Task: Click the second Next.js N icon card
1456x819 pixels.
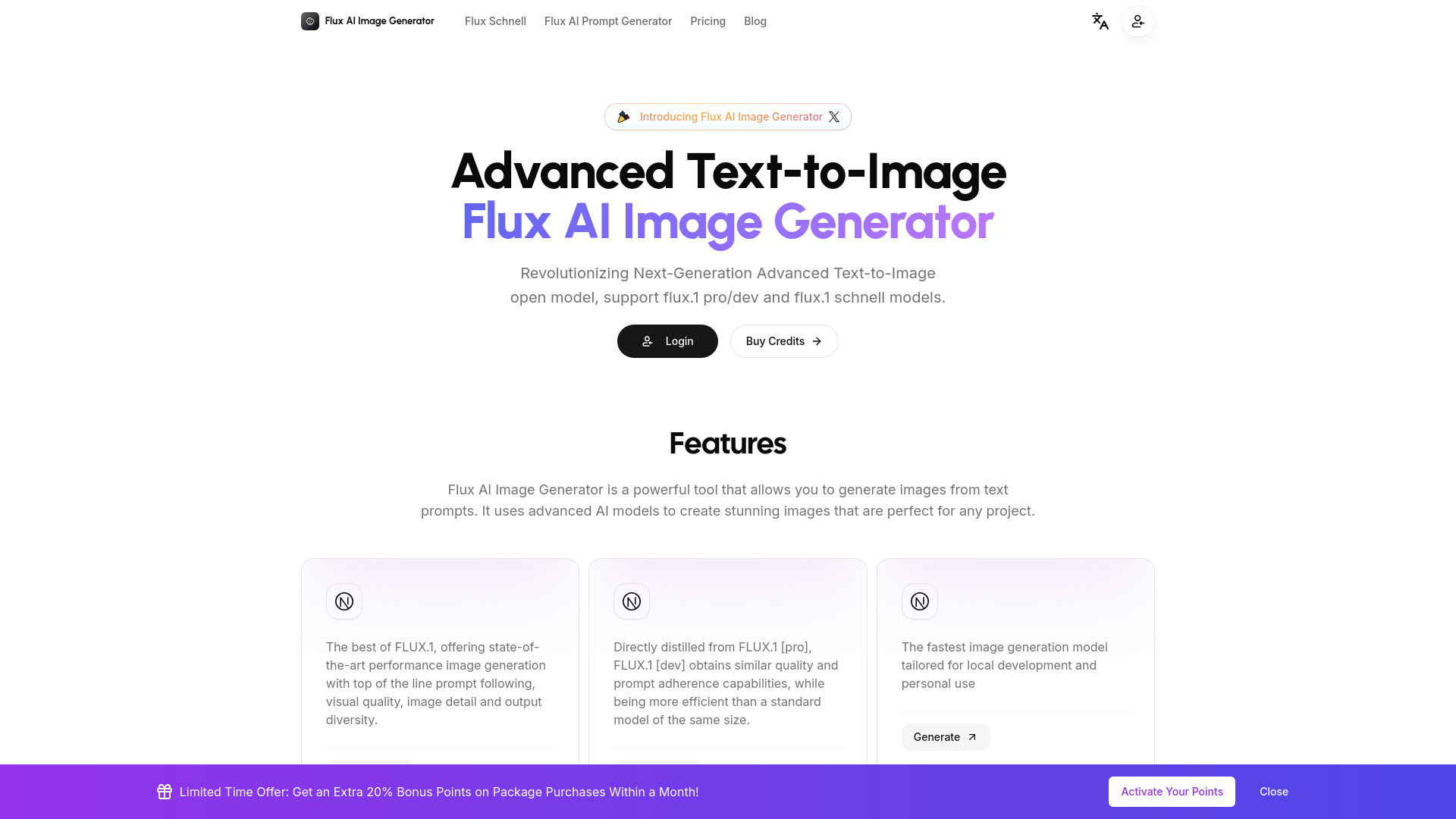Action: (x=632, y=602)
